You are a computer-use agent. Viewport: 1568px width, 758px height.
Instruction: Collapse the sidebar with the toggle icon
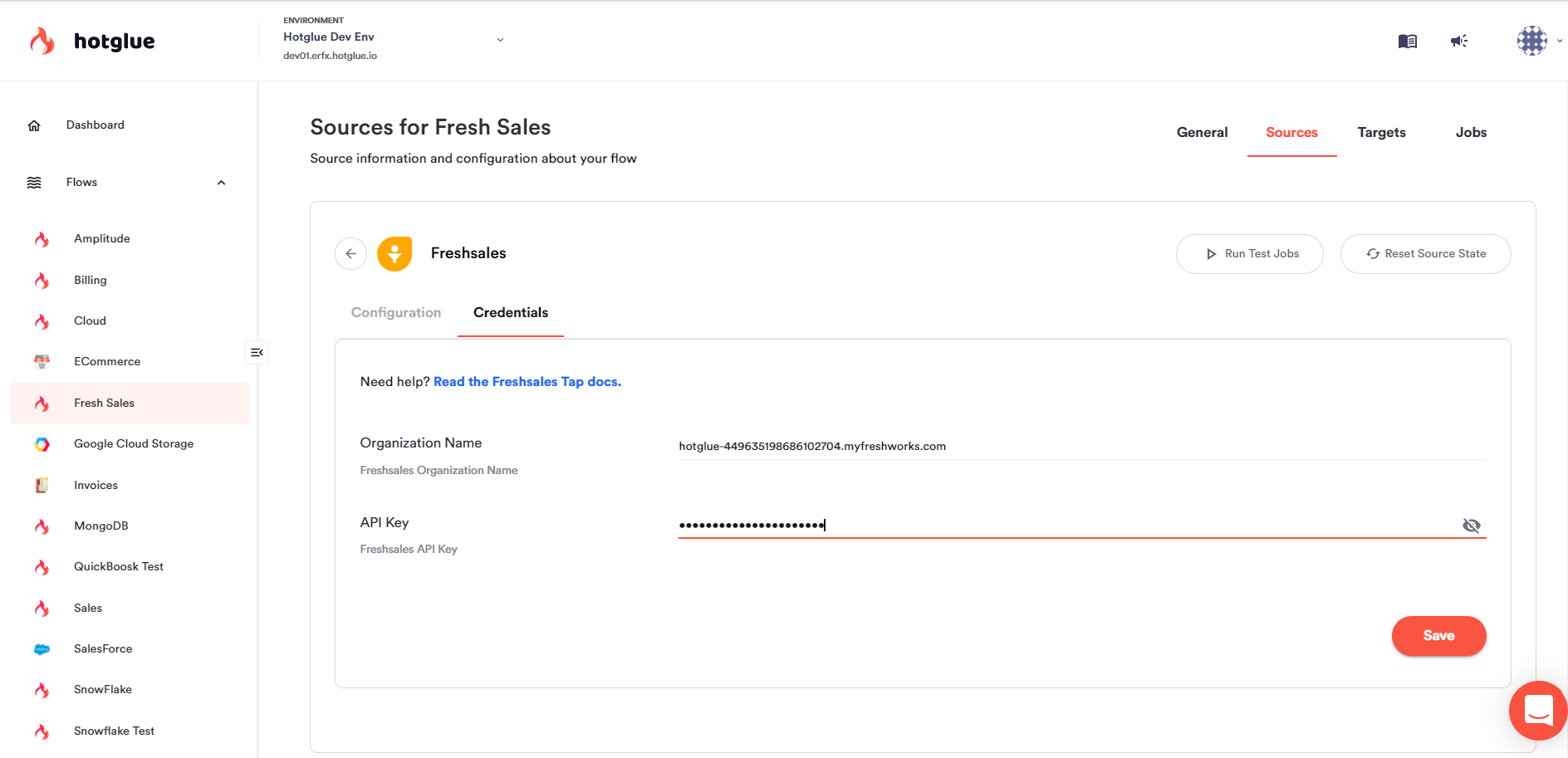coord(257,353)
